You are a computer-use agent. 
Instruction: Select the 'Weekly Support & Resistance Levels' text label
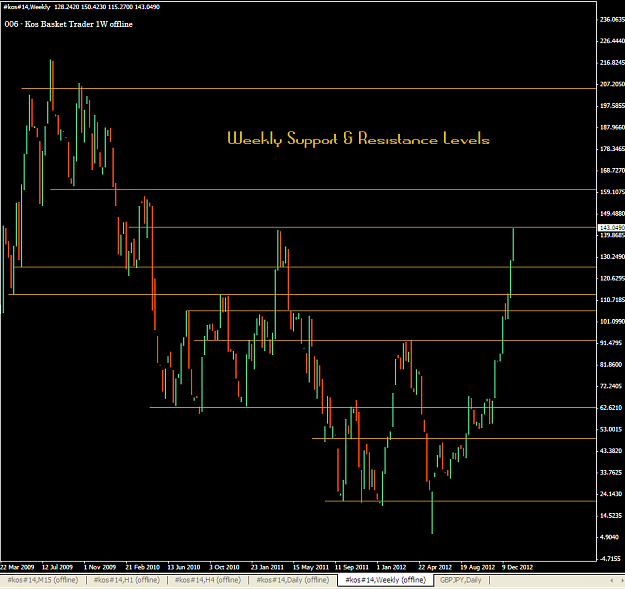pyautogui.click(x=358, y=139)
